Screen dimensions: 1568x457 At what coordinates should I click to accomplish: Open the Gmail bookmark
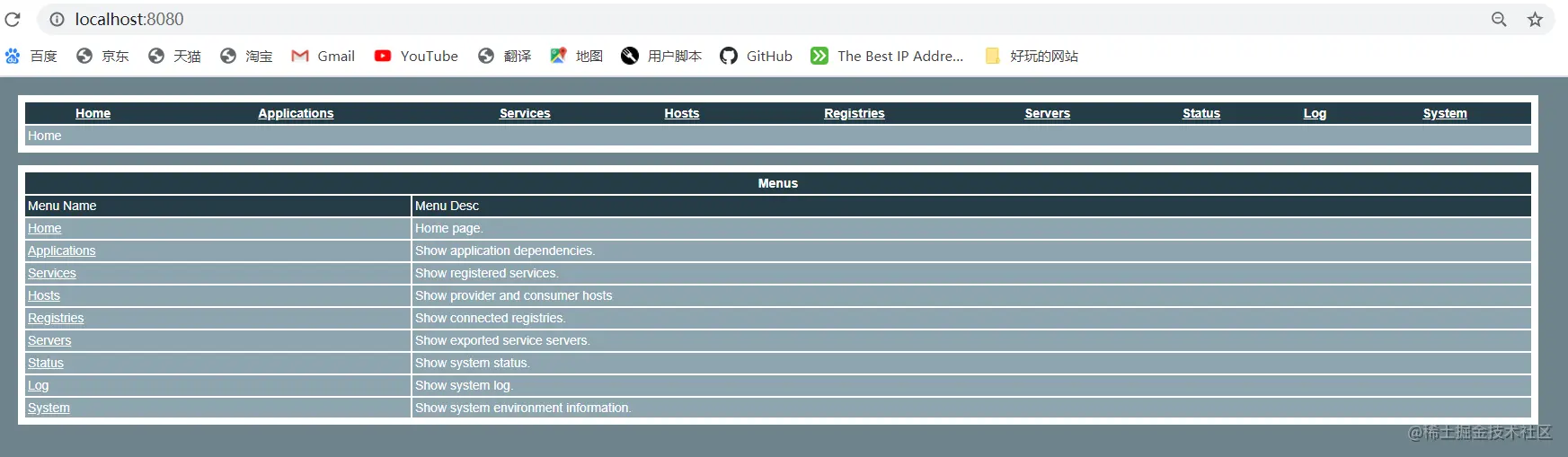pos(323,56)
